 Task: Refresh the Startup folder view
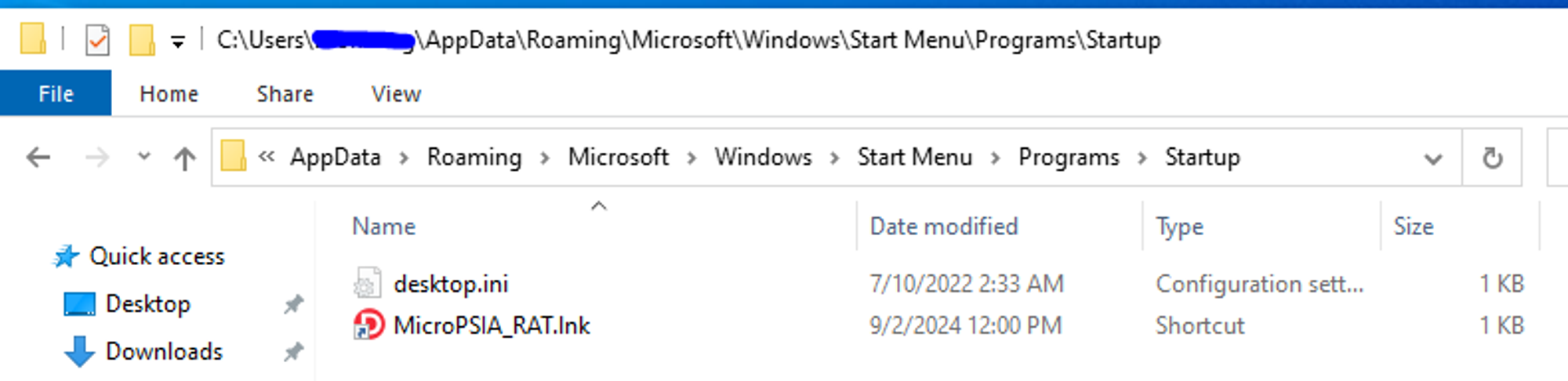(x=1492, y=158)
